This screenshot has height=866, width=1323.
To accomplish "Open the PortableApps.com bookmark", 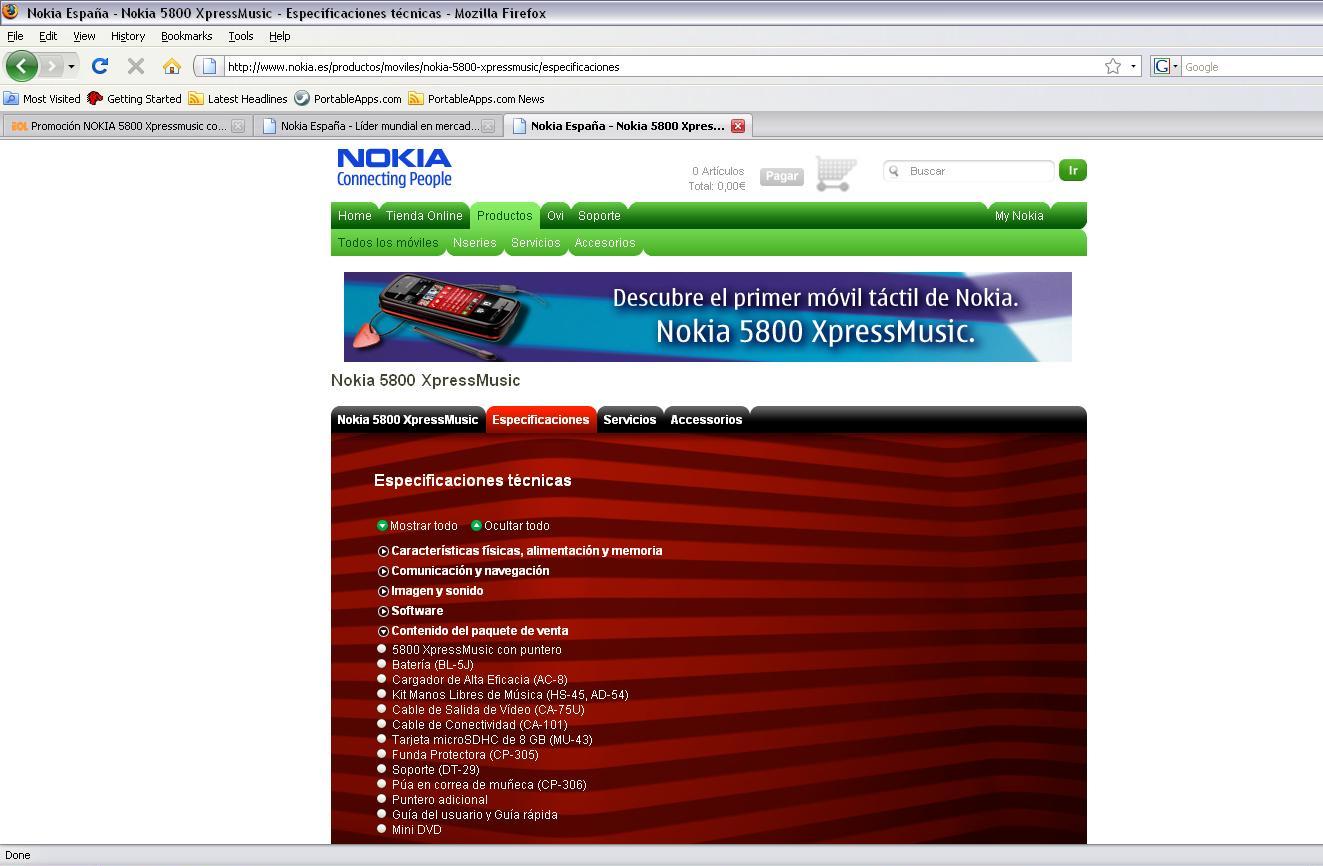I will pyautogui.click(x=348, y=98).
